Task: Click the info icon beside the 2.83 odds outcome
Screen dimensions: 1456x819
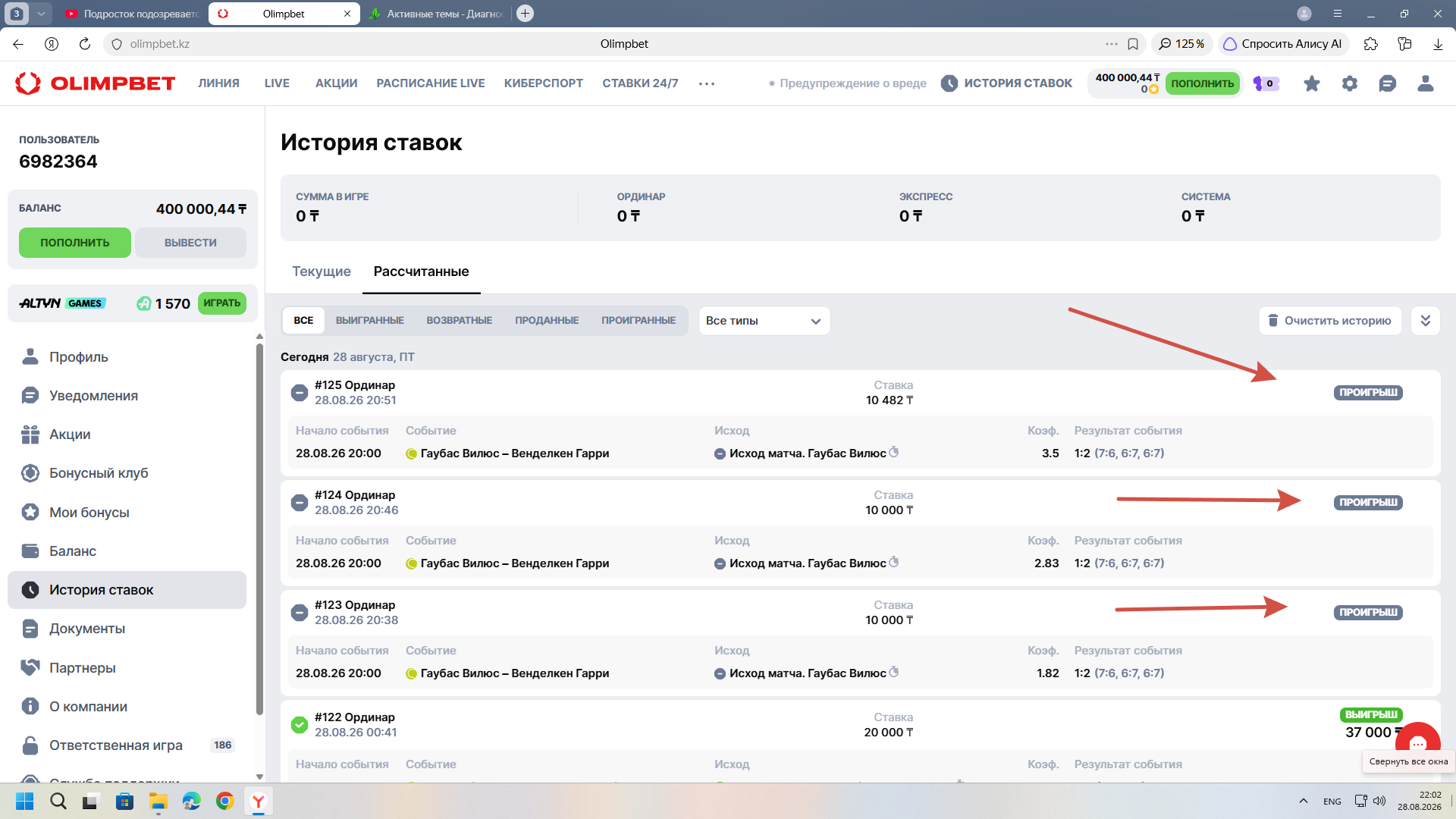Action: (894, 562)
